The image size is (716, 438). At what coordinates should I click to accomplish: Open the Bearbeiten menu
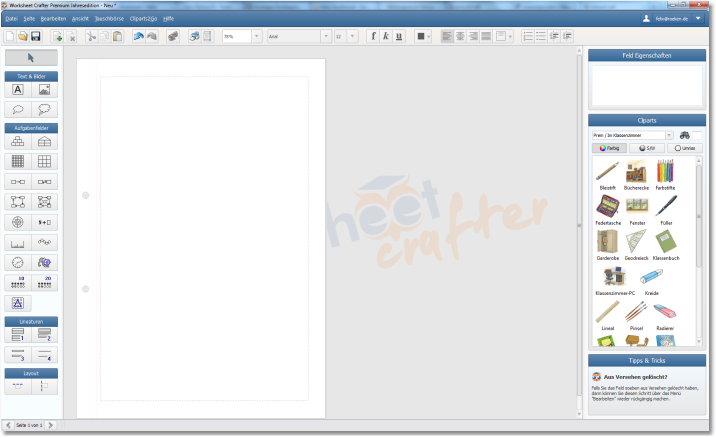click(x=53, y=19)
